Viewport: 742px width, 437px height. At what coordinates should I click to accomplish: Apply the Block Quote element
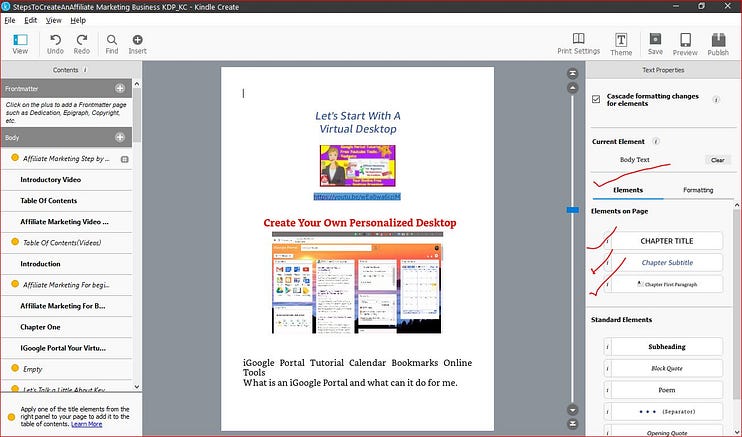coord(666,368)
